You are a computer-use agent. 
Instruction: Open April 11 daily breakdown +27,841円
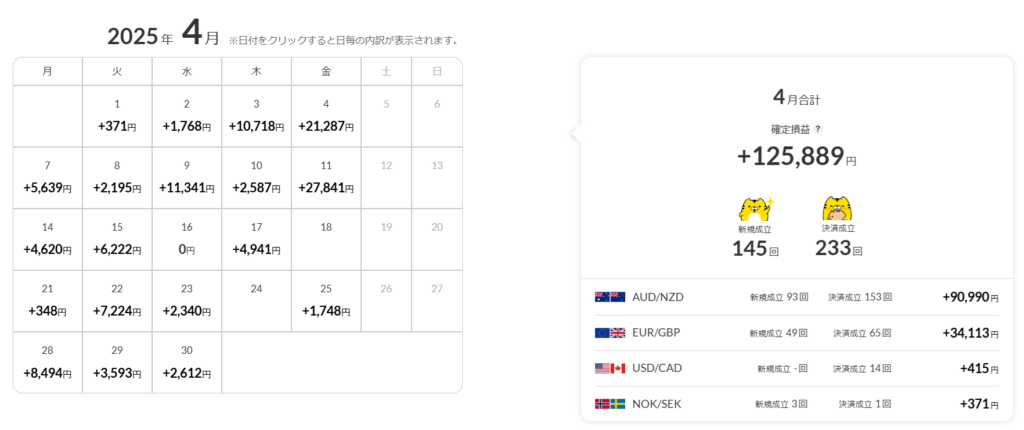[x=326, y=178]
